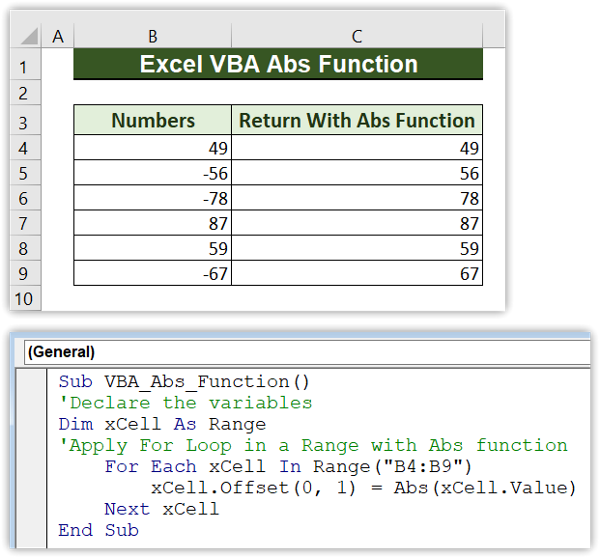Select cell C8 containing 59
600x558 pixels.
pyautogui.click(x=357, y=248)
